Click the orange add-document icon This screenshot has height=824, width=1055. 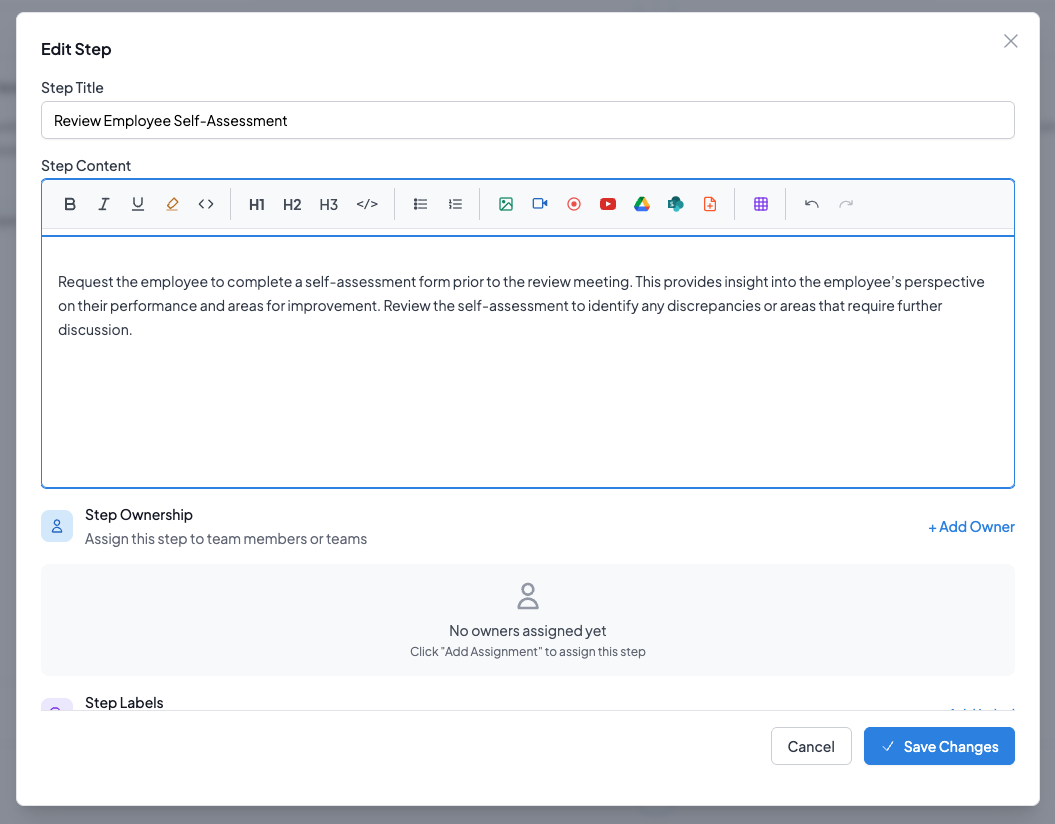tap(710, 204)
